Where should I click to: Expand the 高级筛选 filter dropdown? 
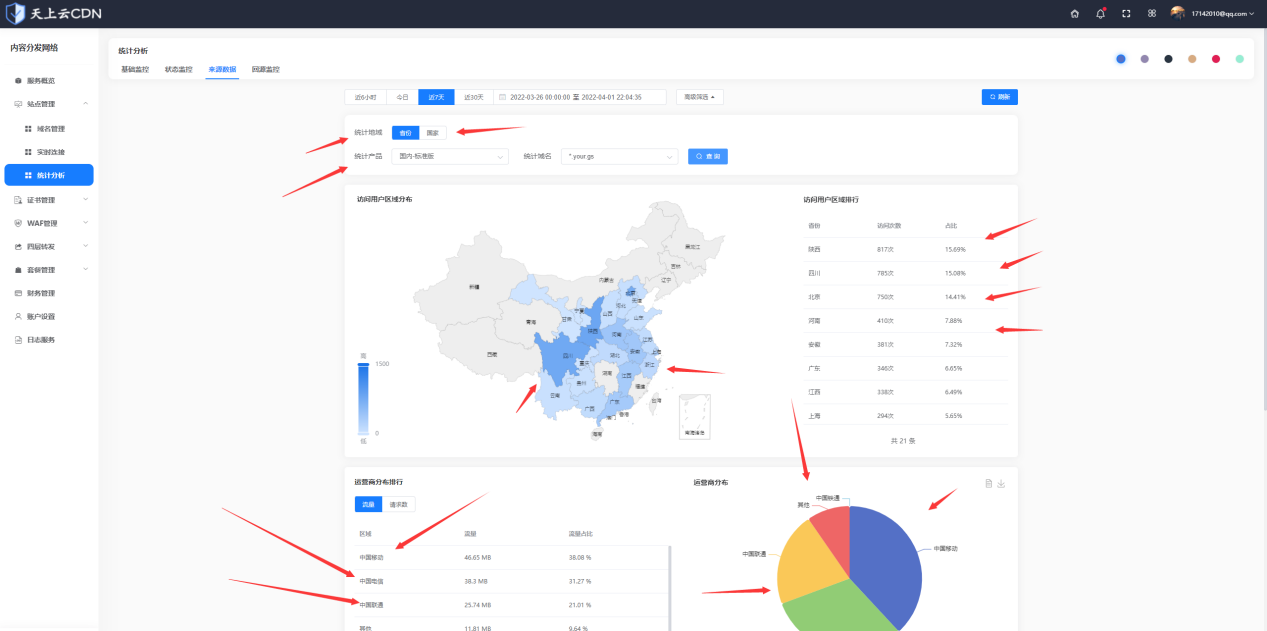700,97
